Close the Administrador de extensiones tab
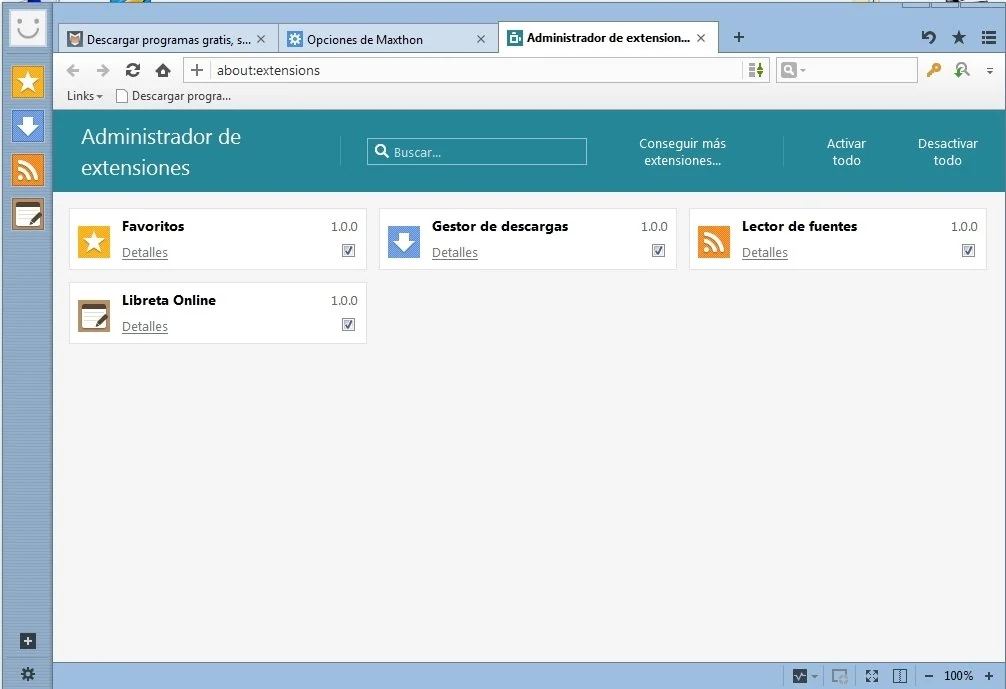The image size is (1006, 689). tap(701, 38)
